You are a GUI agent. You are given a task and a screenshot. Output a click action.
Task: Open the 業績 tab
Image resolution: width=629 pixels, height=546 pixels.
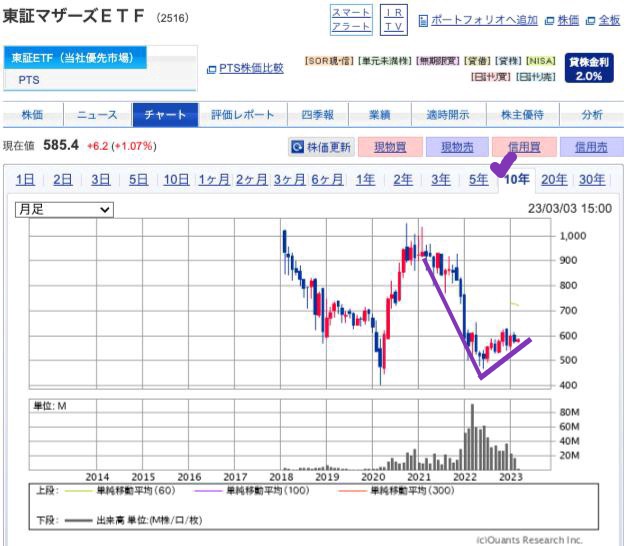[379, 115]
